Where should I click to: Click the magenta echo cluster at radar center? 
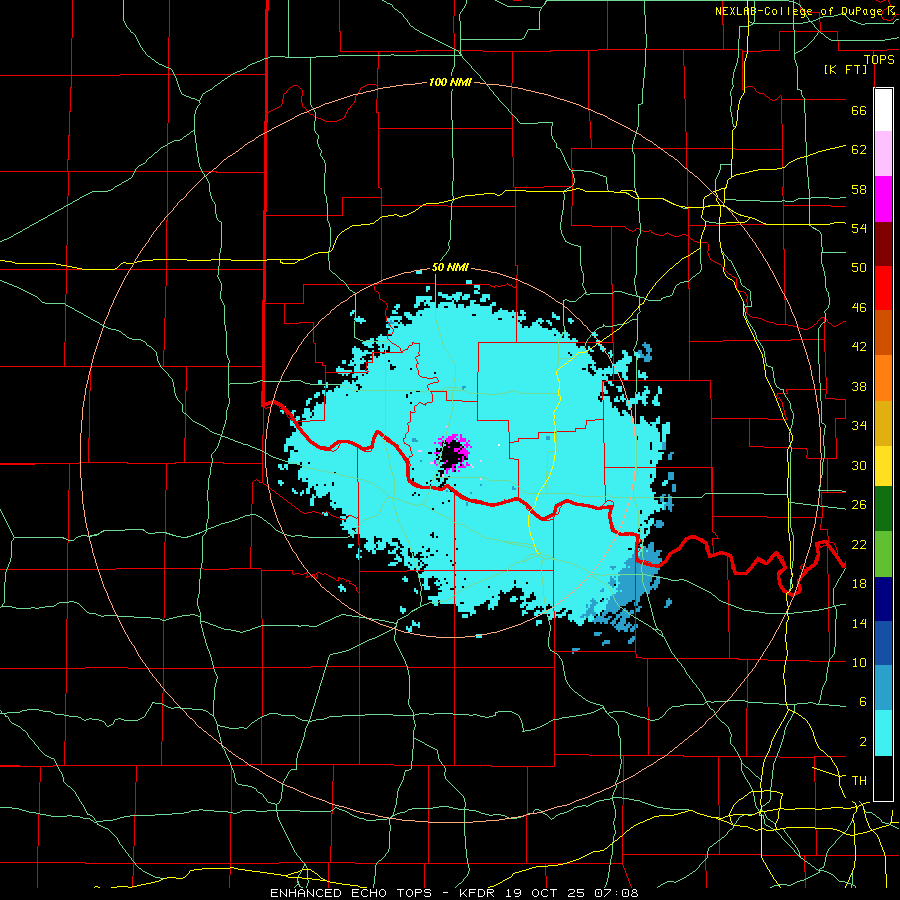pyautogui.click(x=453, y=452)
